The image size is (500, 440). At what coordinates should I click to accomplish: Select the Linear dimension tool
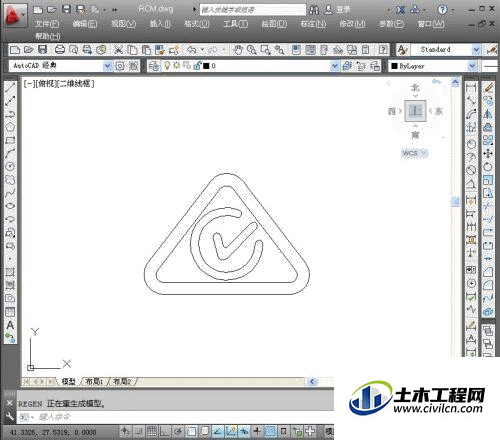(x=471, y=88)
